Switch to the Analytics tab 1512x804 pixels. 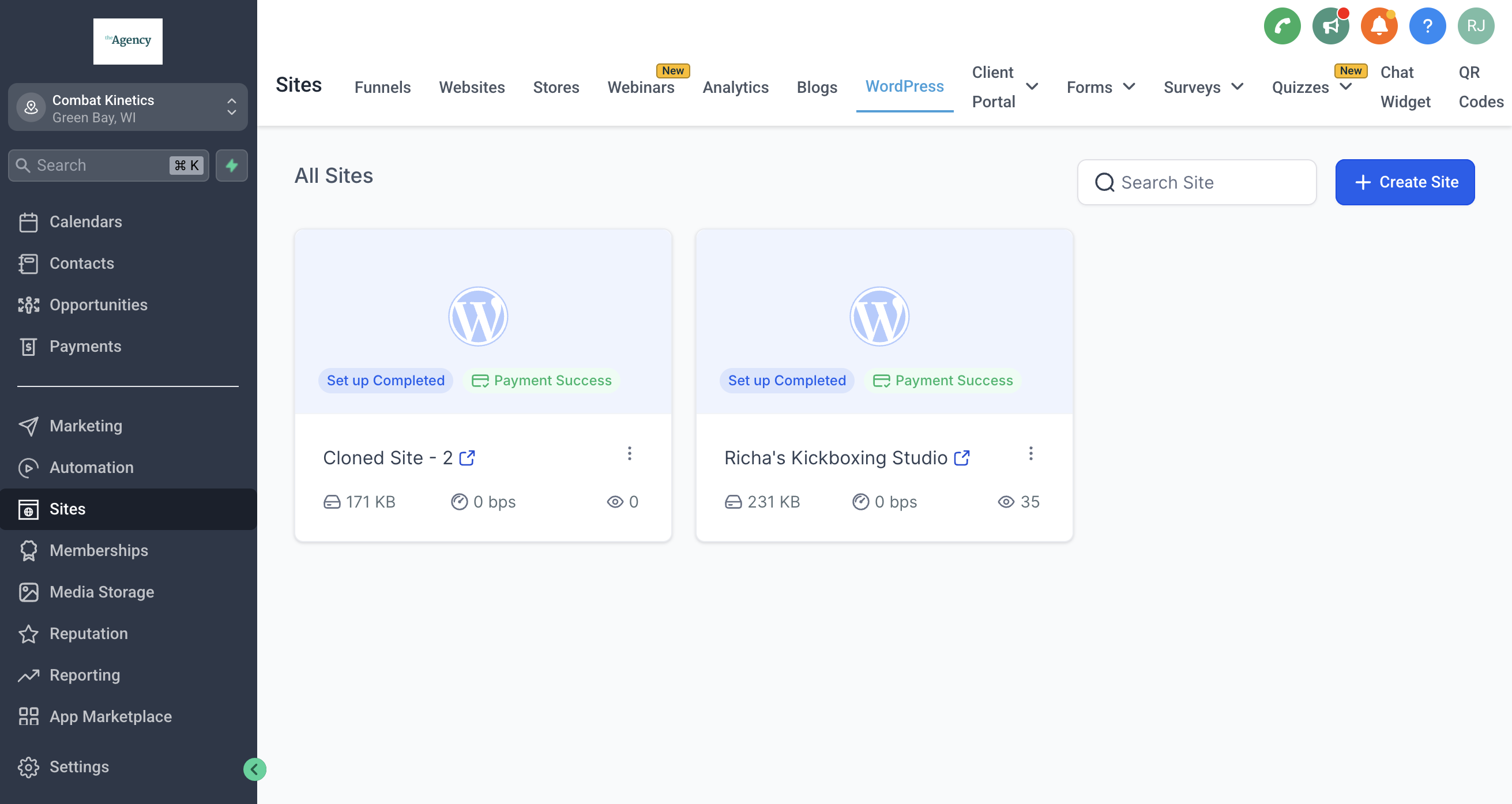[735, 87]
